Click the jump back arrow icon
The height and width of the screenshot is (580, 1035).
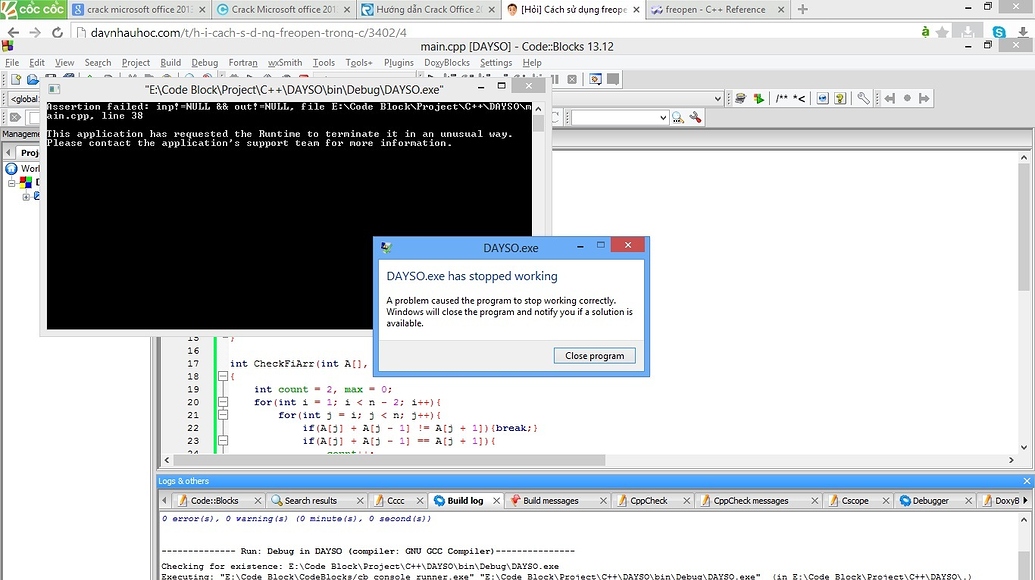point(890,98)
